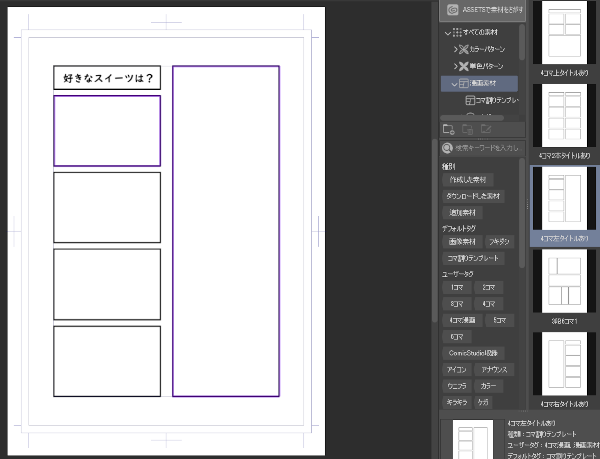Click the デフォルトタグ section heading
The width and height of the screenshot is (600, 459).
pos(458,229)
